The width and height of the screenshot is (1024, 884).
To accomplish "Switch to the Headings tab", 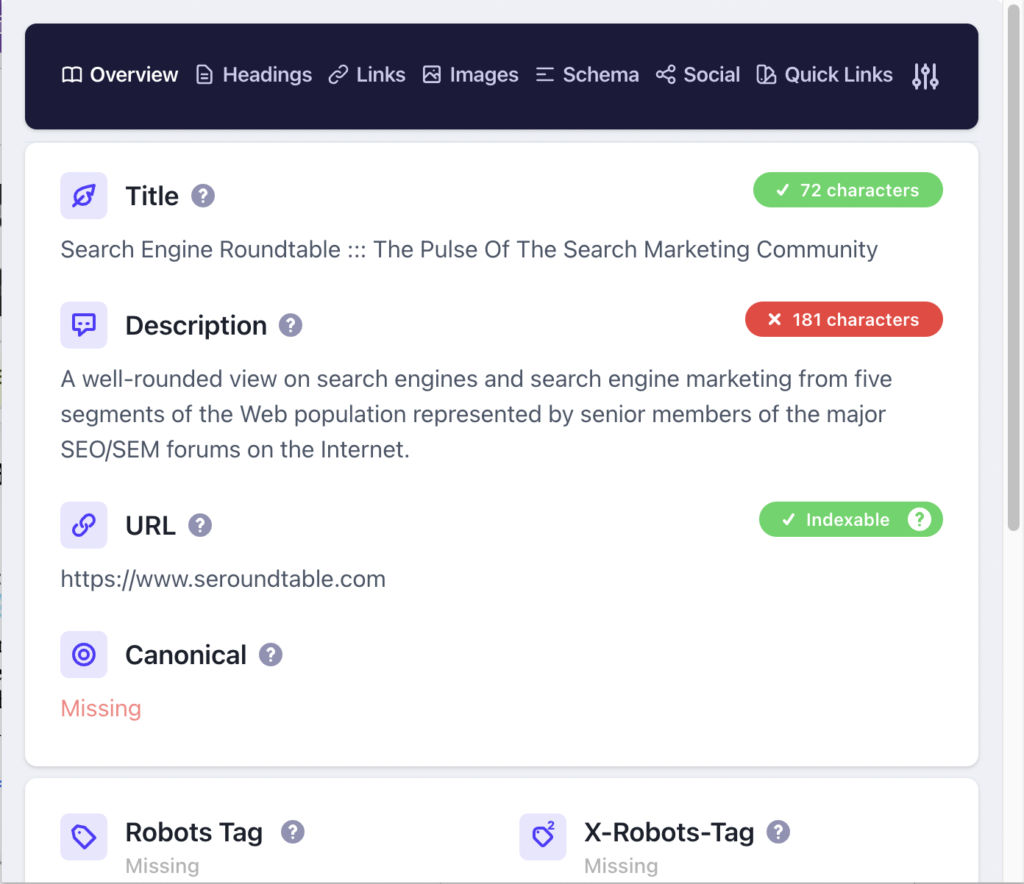I will point(254,75).
